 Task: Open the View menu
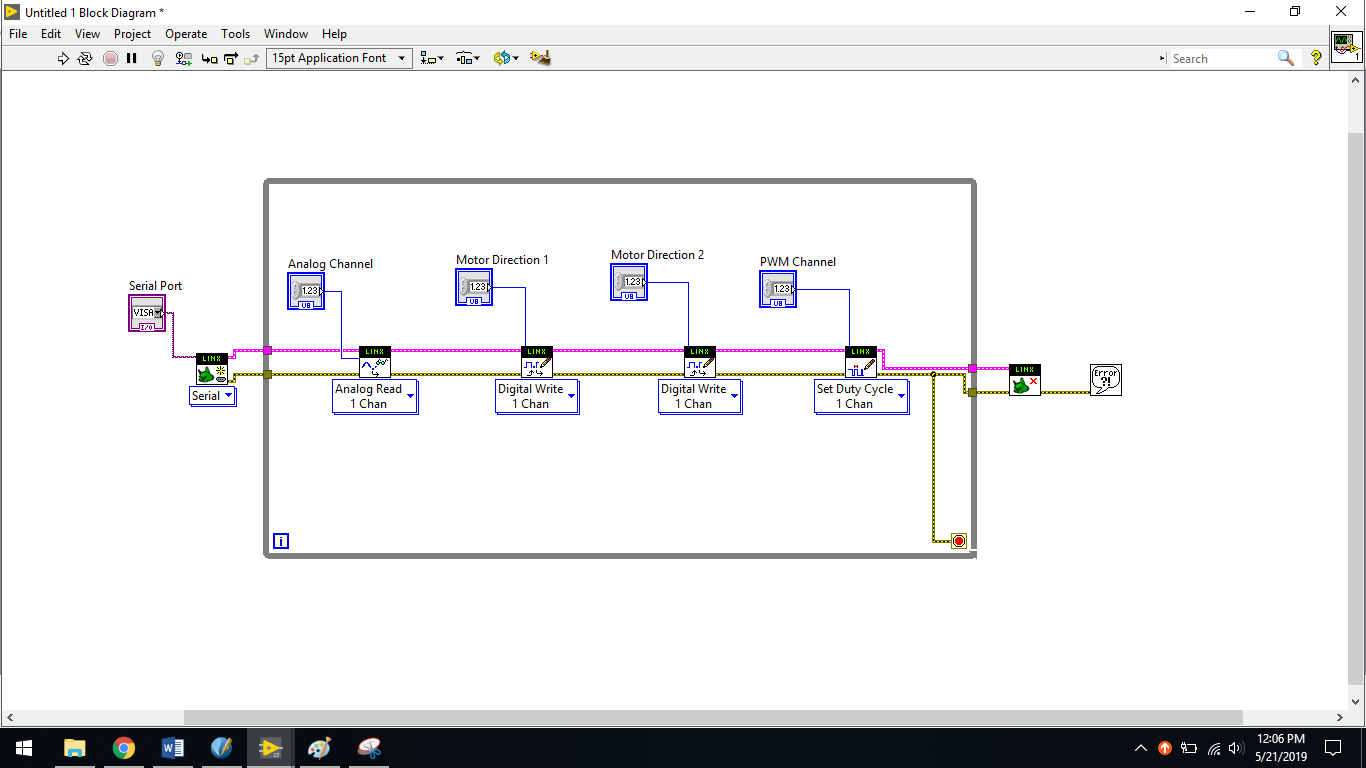pos(87,33)
